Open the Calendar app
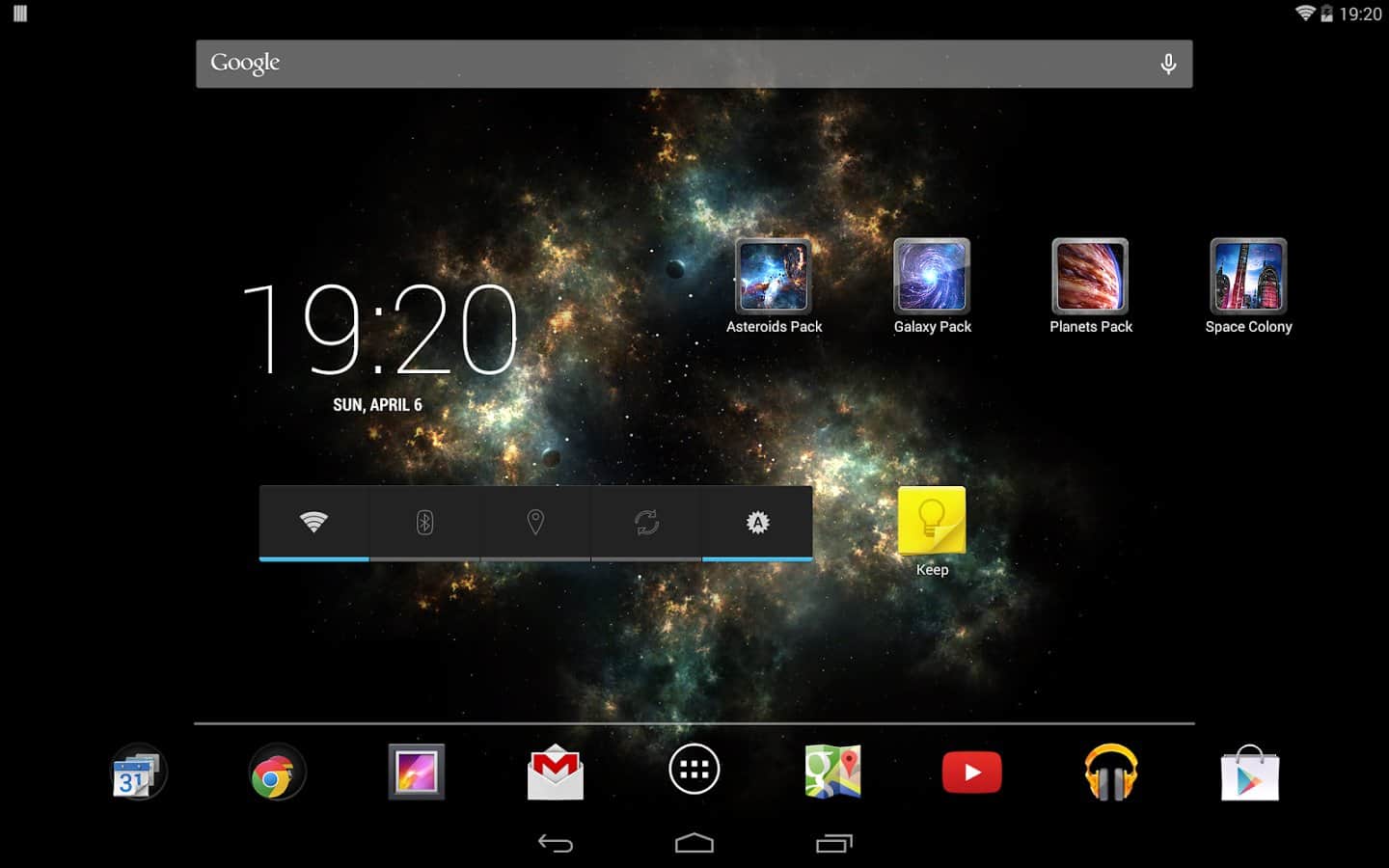 [138, 773]
